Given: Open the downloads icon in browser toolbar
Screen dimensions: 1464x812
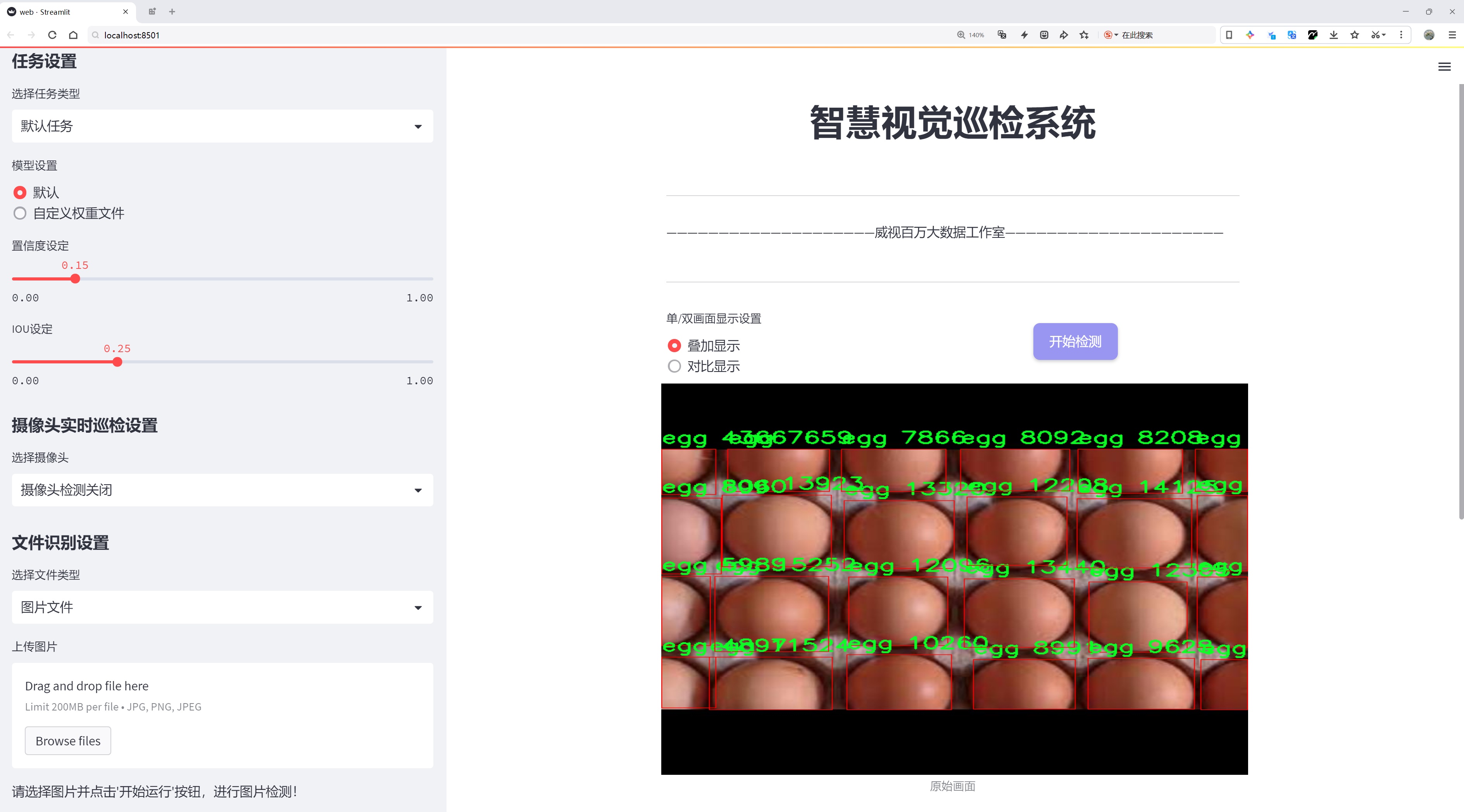Looking at the screenshot, I should [1333, 35].
